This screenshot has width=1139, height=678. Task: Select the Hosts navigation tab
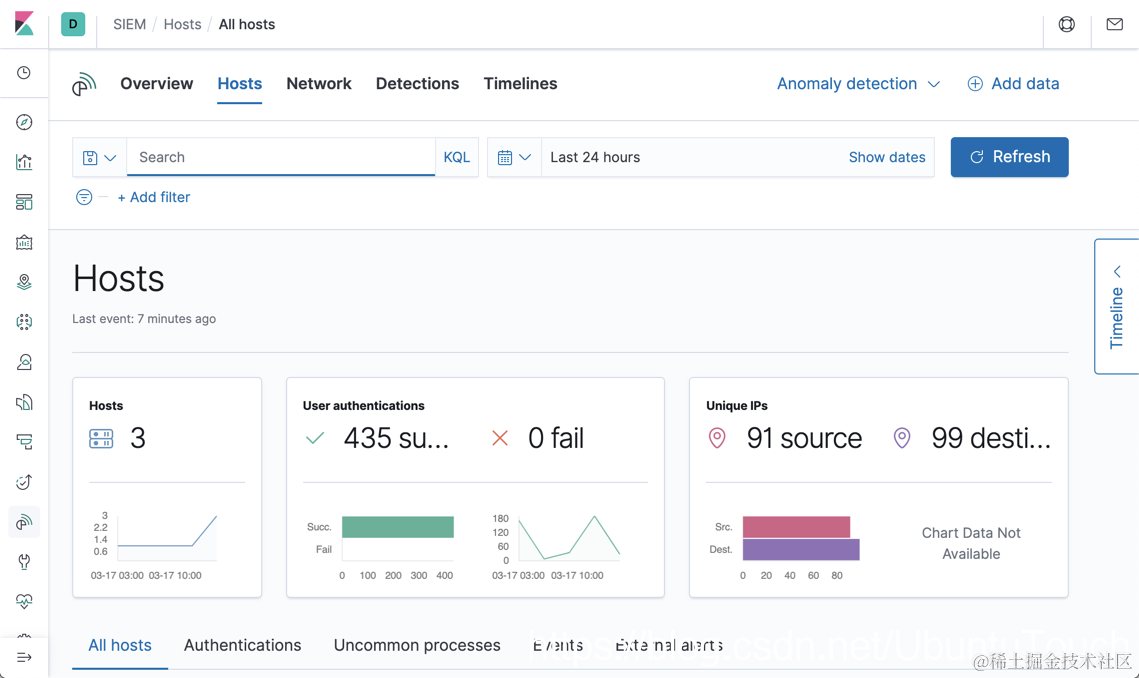(240, 84)
